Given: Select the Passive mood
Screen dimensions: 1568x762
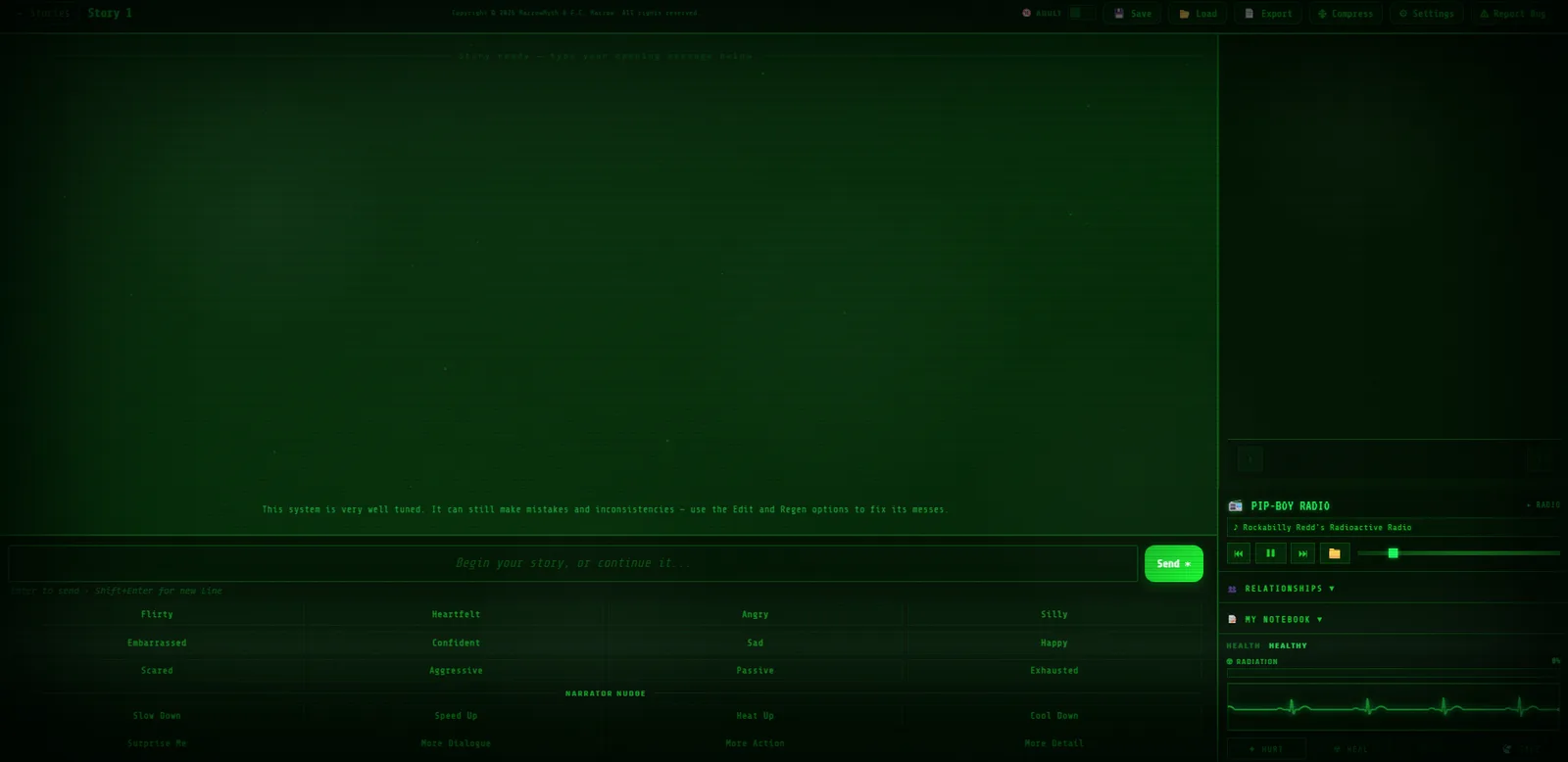Looking at the screenshot, I should click(x=755, y=670).
